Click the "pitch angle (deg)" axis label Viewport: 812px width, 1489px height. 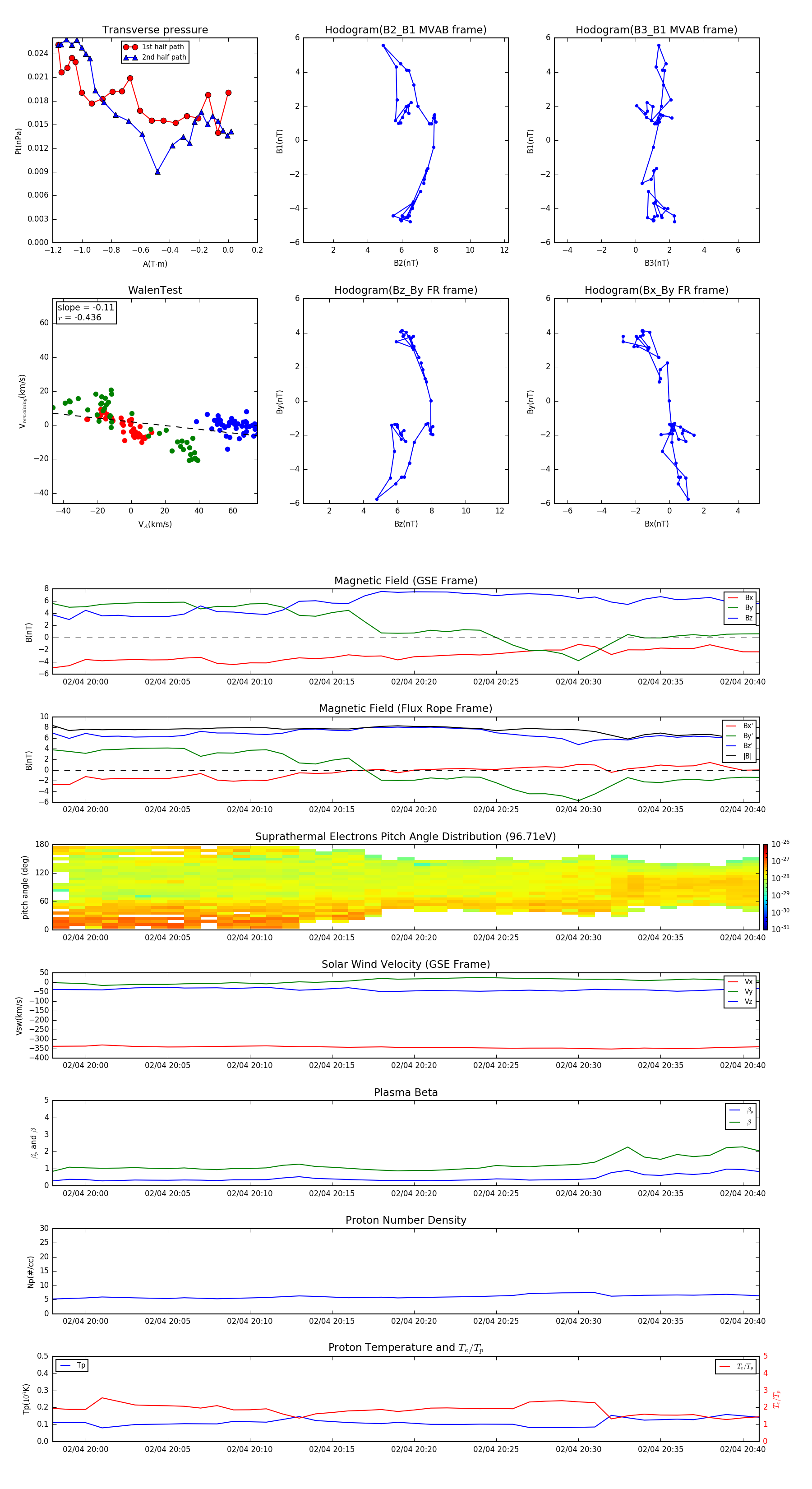pyautogui.click(x=25, y=887)
